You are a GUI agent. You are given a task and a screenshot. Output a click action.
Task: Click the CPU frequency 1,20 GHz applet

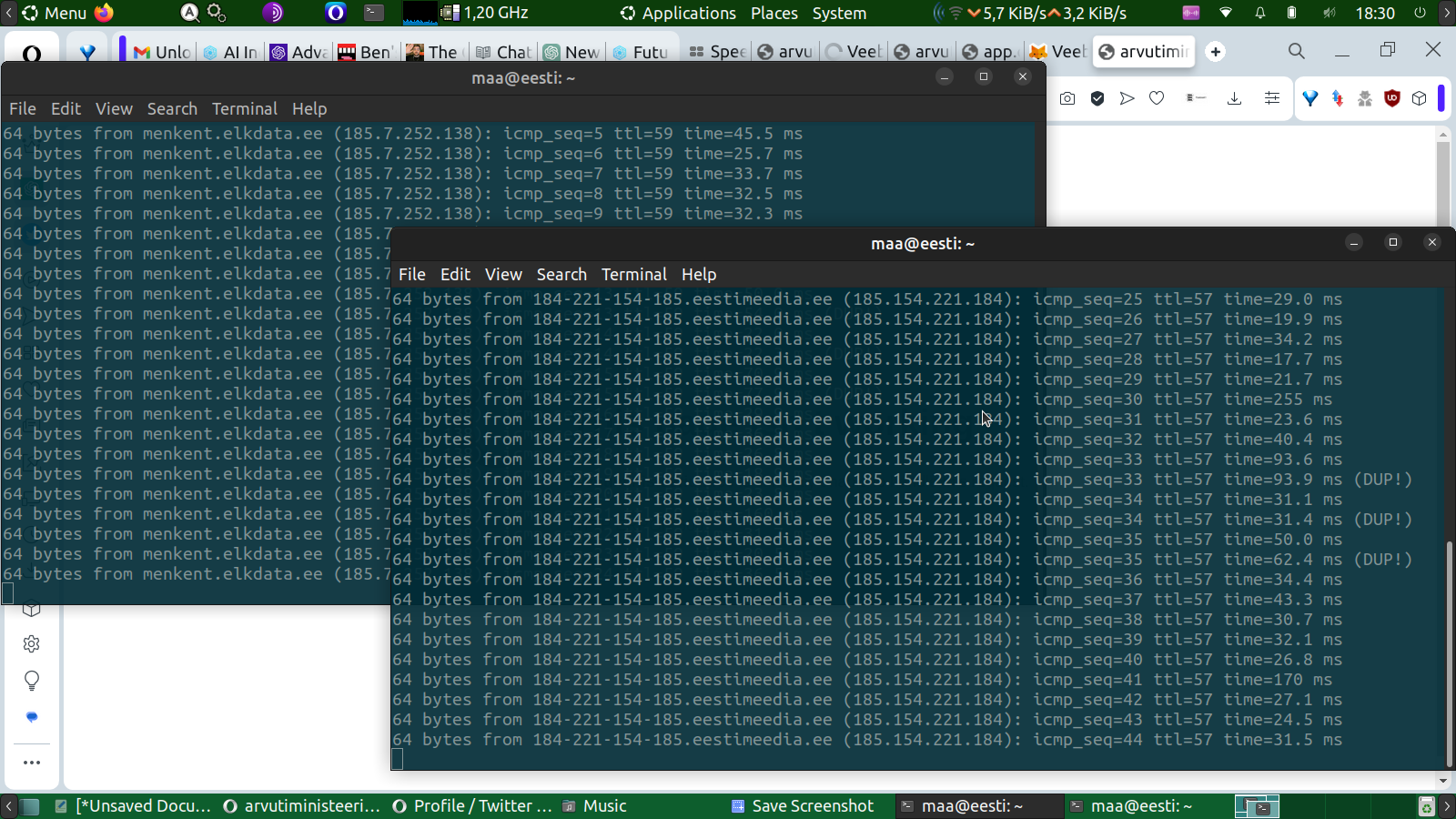(485, 13)
